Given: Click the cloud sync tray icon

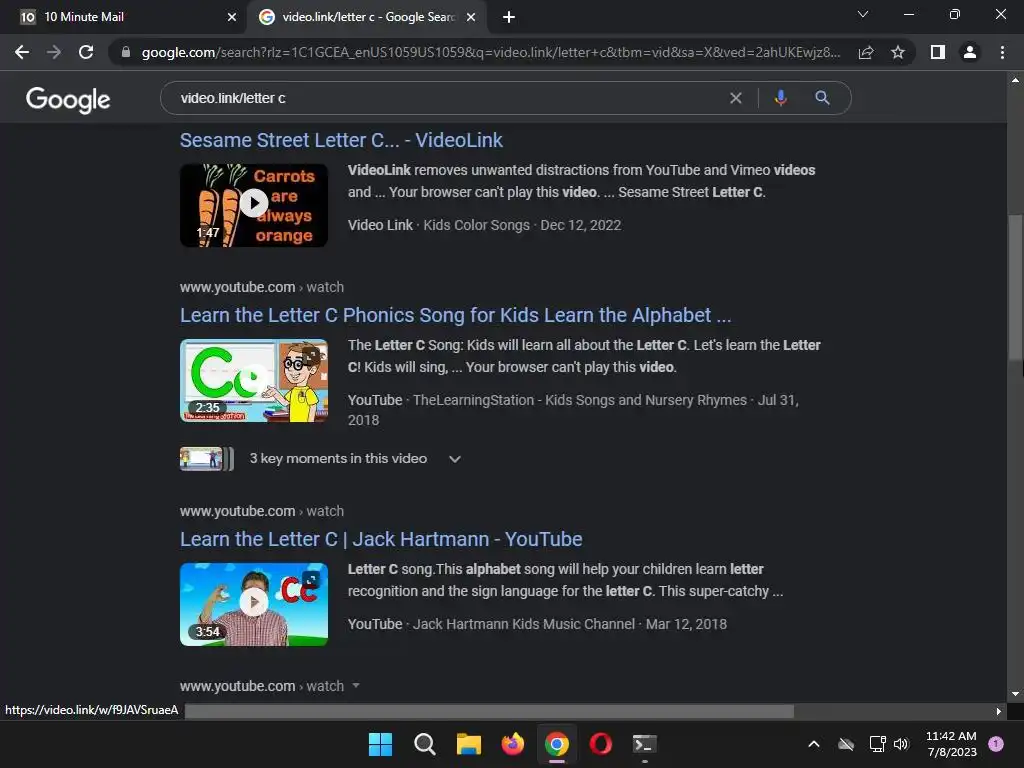Looking at the screenshot, I should click(x=846, y=744).
